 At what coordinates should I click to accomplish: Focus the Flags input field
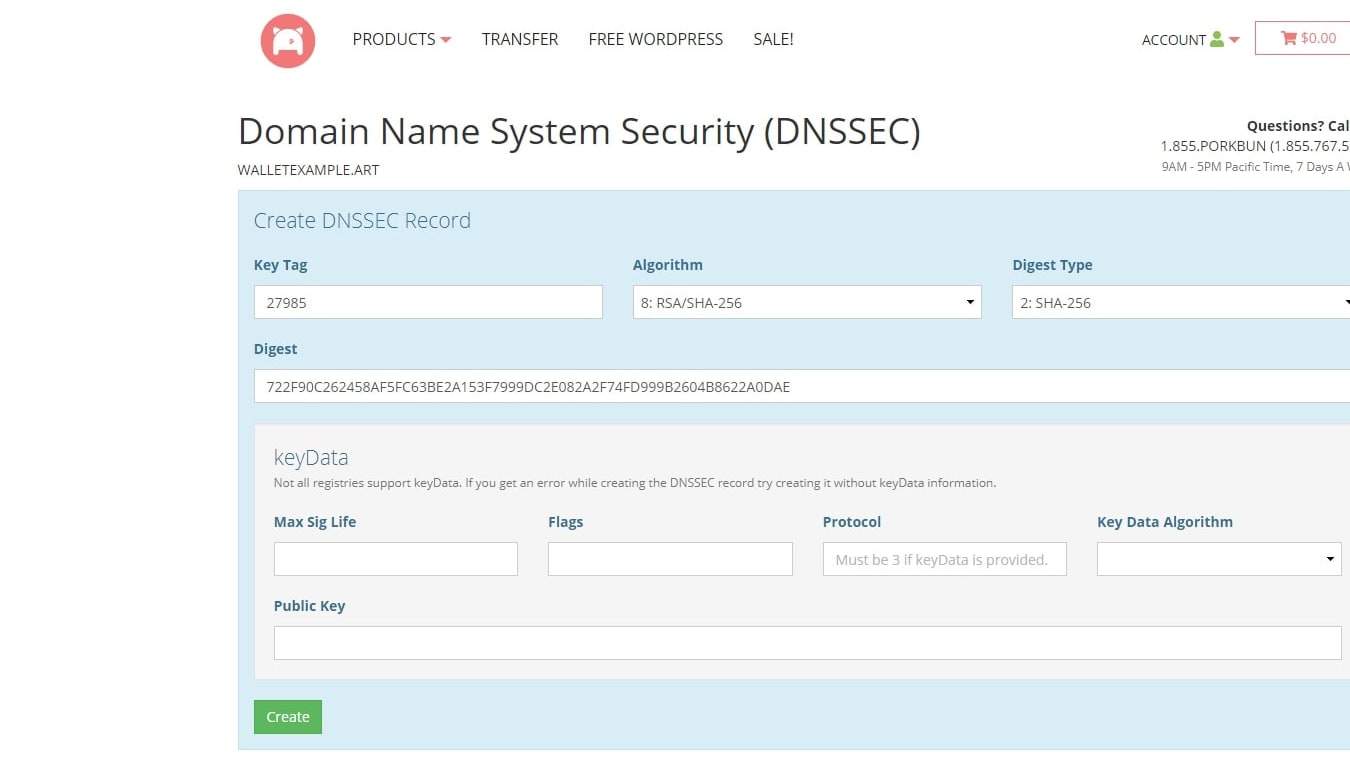point(670,559)
